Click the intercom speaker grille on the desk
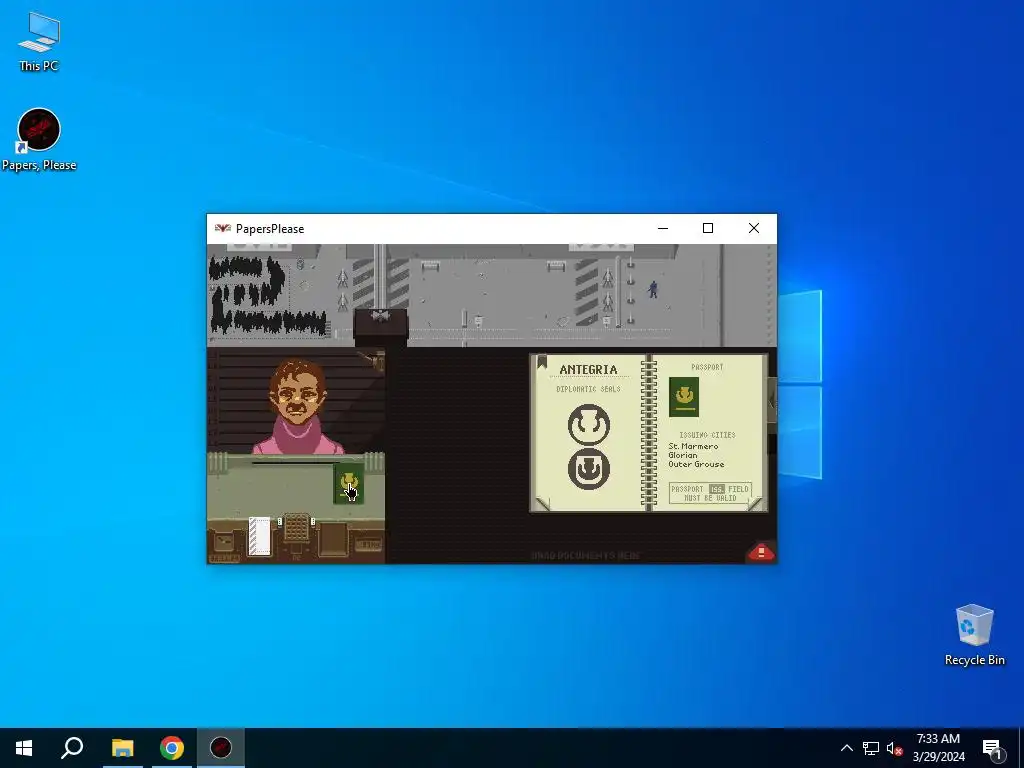Image resolution: width=1024 pixels, height=768 pixels. point(296,528)
